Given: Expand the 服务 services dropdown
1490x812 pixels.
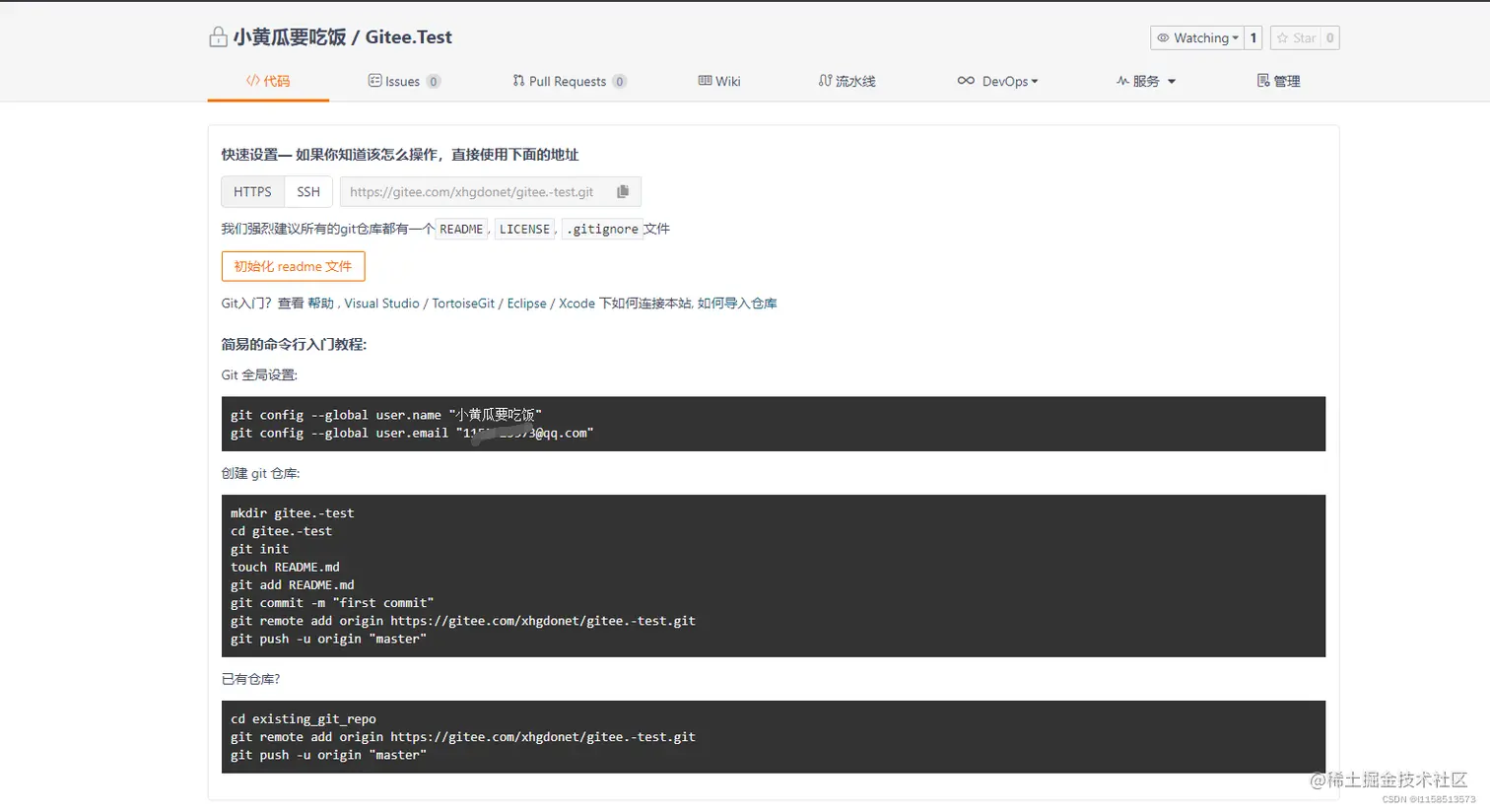Looking at the screenshot, I should (1146, 81).
